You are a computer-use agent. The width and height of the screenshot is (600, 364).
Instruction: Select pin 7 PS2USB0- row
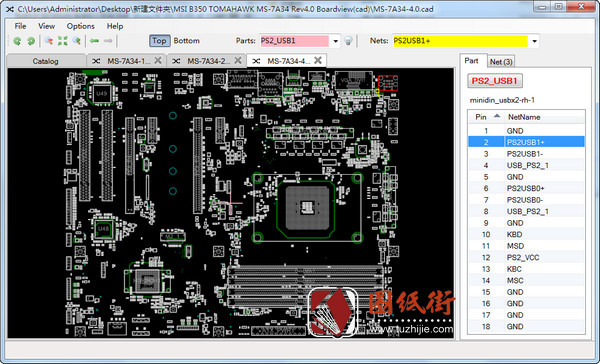pyautogui.click(x=526, y=200)
